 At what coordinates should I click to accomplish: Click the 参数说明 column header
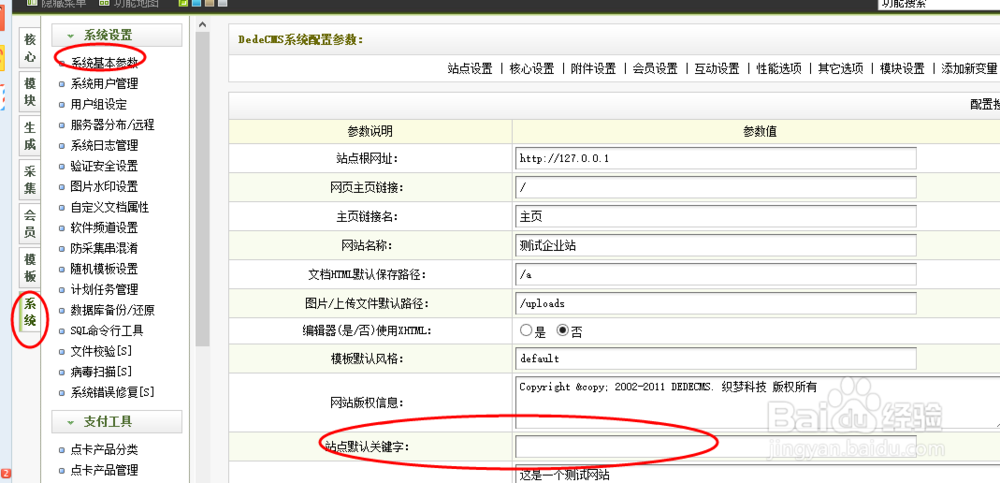tap(370, 132)
